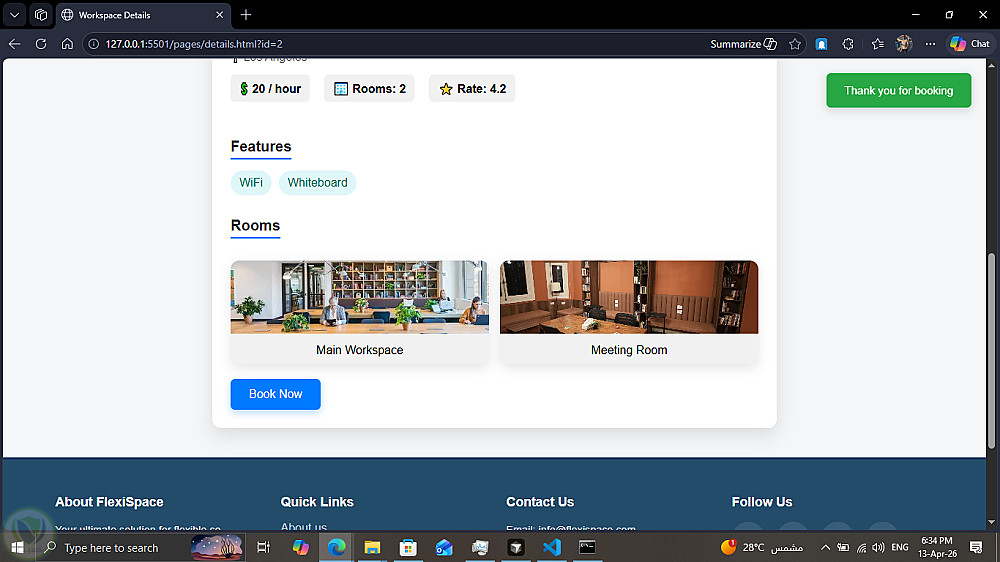
Task: Show hidden system tray icons
Action: pos(825,547)
